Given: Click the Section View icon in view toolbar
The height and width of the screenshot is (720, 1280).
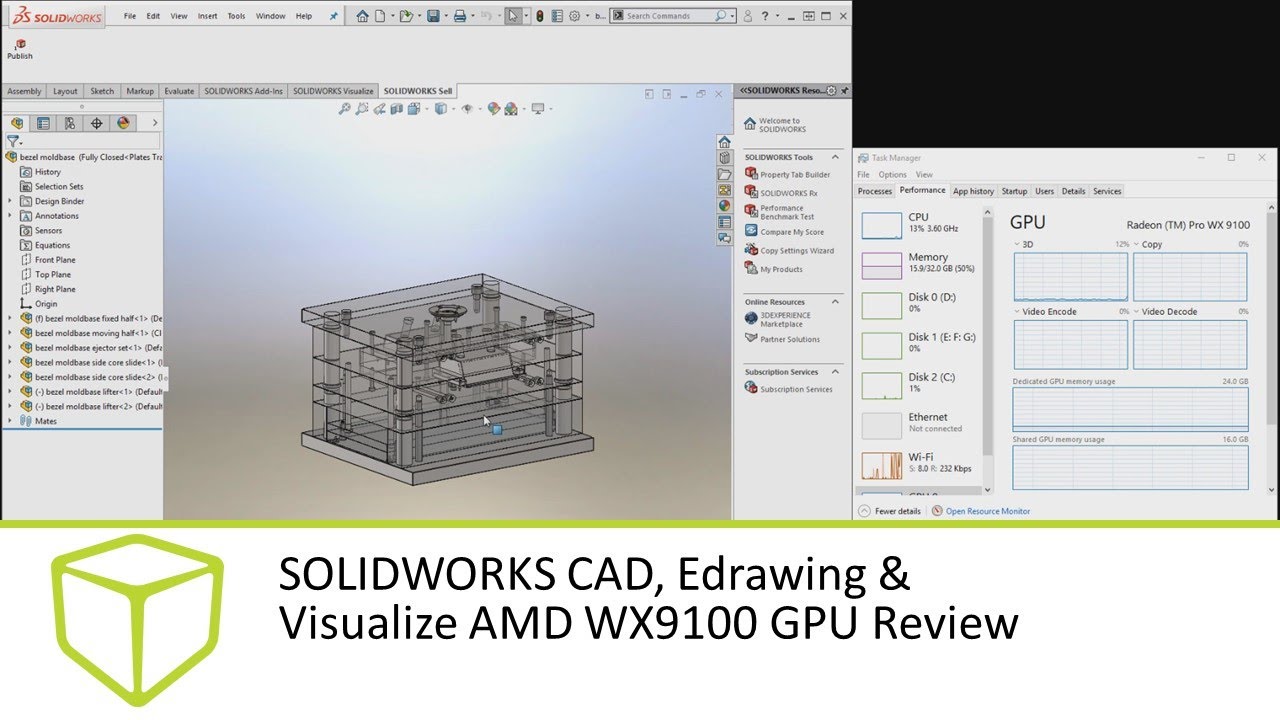Looking at the screenshot, I should (x=397, y=109).
